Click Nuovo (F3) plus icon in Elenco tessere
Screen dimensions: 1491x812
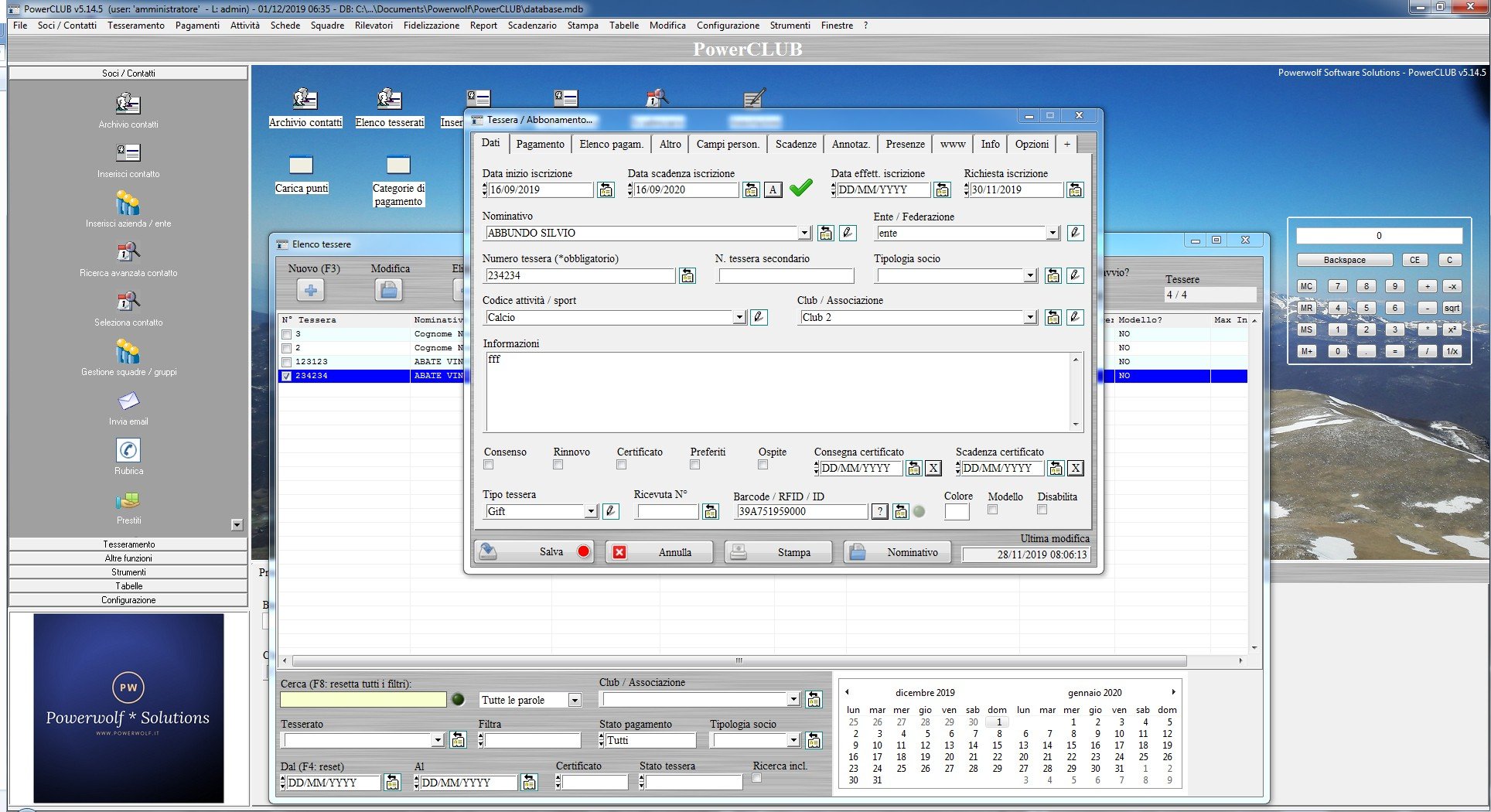coord(311,291)
